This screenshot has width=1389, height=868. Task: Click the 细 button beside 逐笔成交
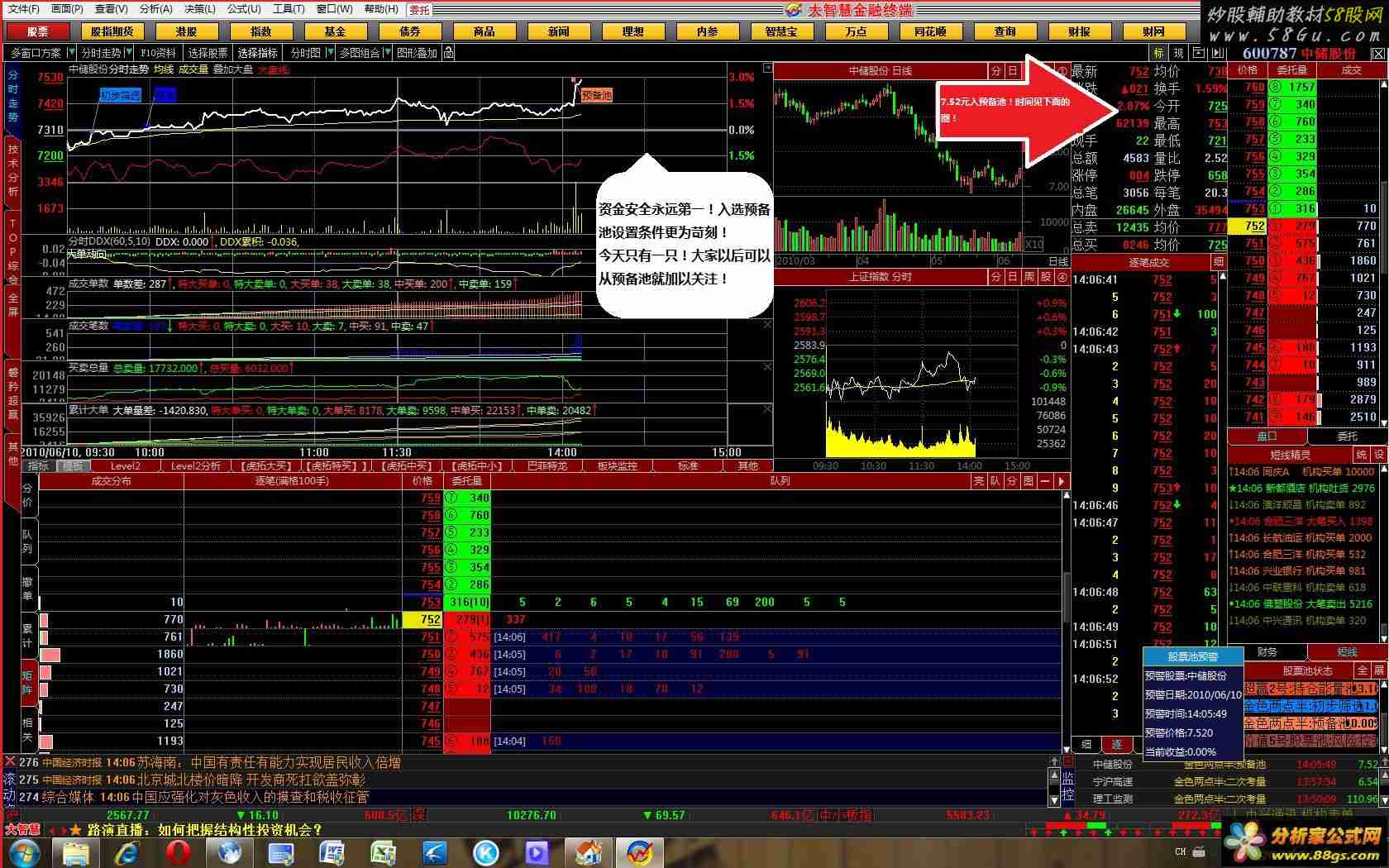click(x=1218, y=262)
